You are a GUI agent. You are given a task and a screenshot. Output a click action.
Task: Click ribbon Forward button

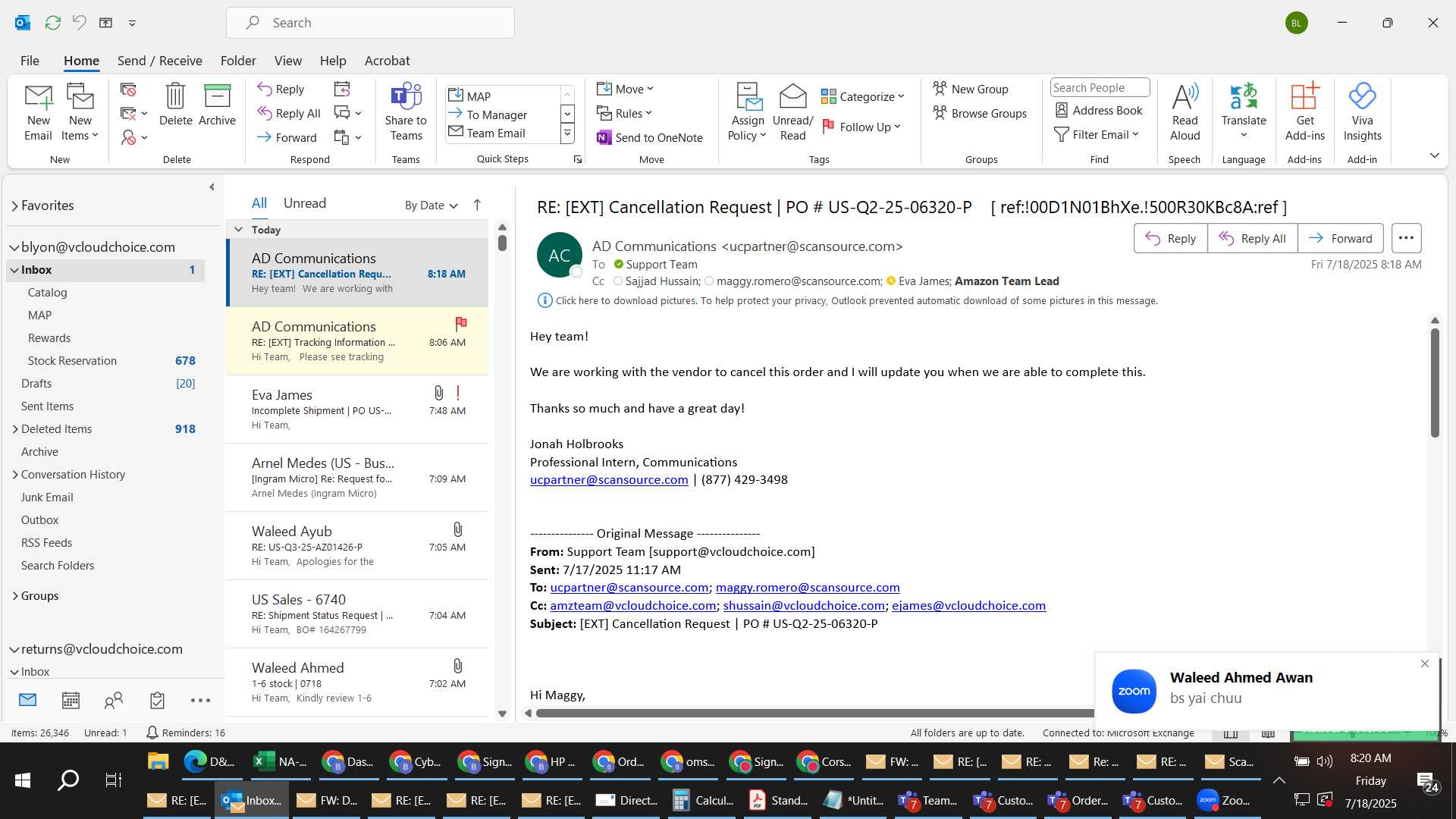pos(287,138)
